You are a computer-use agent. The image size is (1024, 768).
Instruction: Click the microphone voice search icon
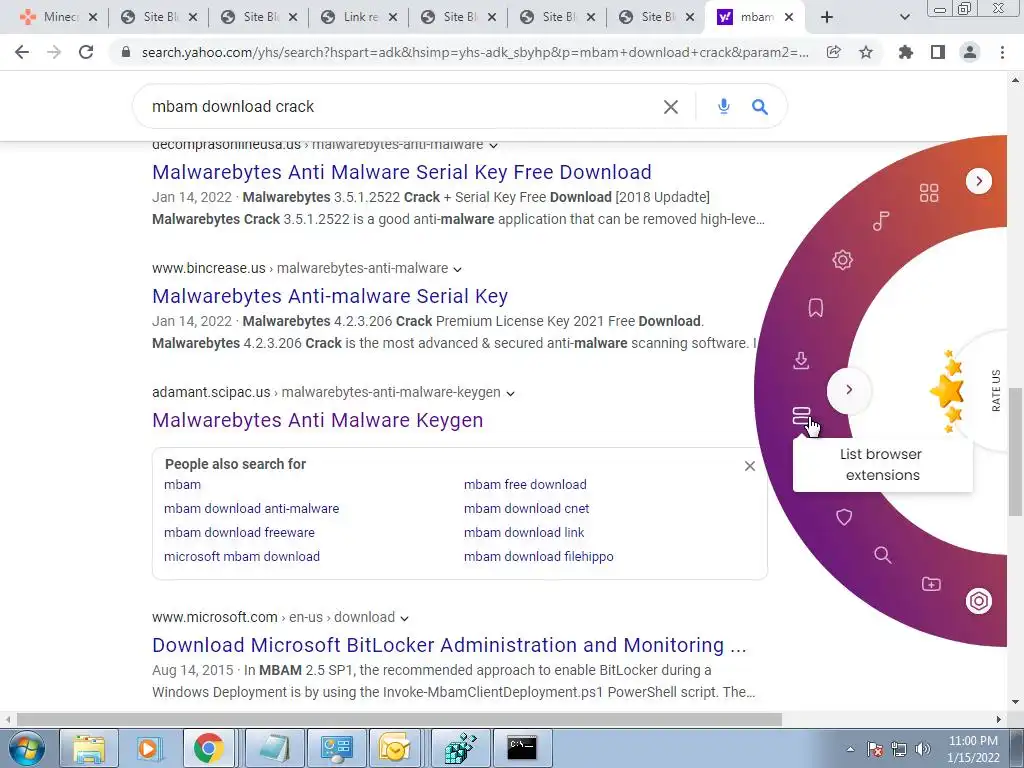click(x=723, y=106)
